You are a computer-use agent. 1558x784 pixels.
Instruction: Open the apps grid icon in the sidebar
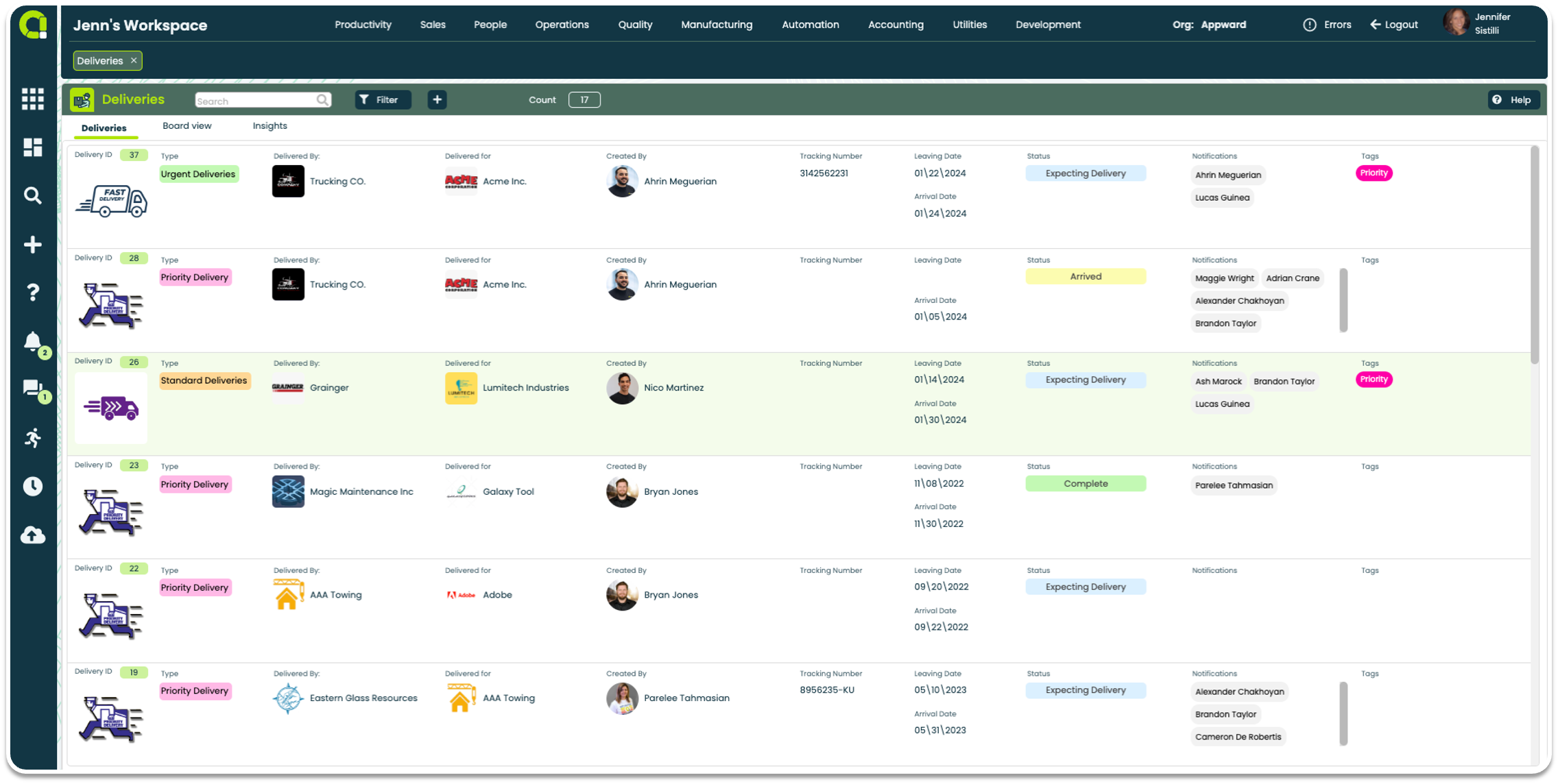click(32, 99)
